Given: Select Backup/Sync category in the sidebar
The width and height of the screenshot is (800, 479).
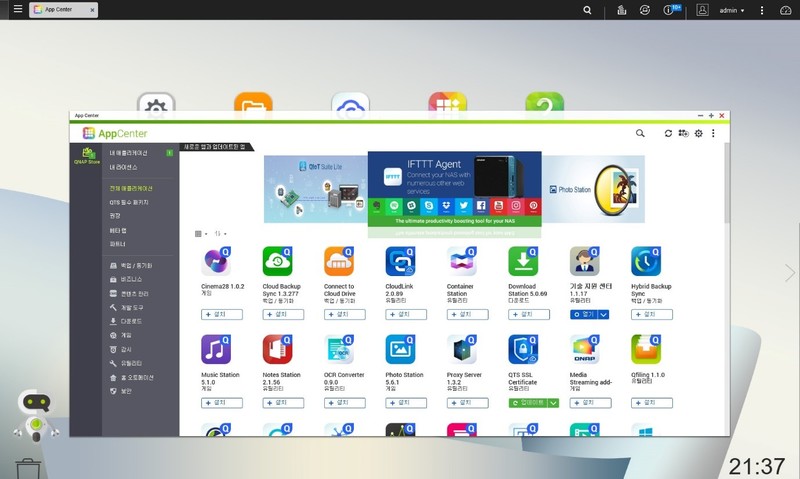Looking at the screenshot, I should 131,266.
